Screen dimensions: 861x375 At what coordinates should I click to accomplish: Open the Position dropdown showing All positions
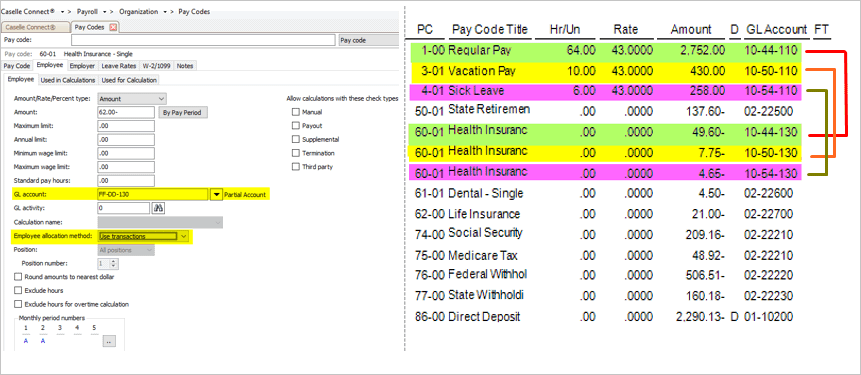[x=126, y=250]
